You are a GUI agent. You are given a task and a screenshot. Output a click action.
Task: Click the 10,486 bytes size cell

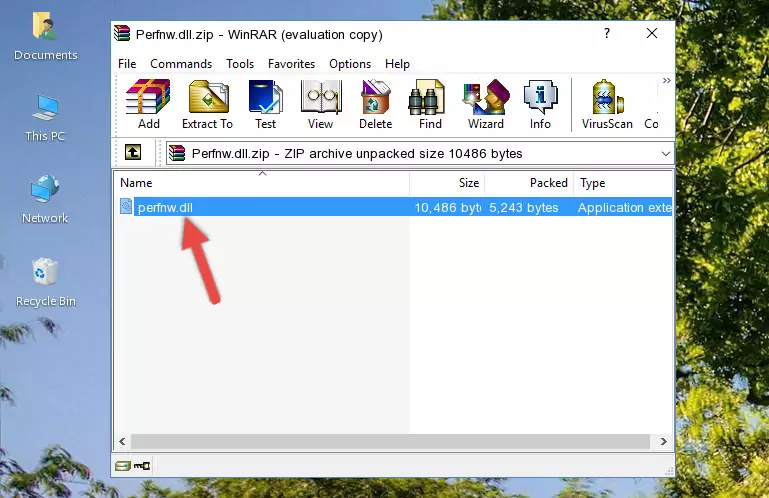[447, 208]
